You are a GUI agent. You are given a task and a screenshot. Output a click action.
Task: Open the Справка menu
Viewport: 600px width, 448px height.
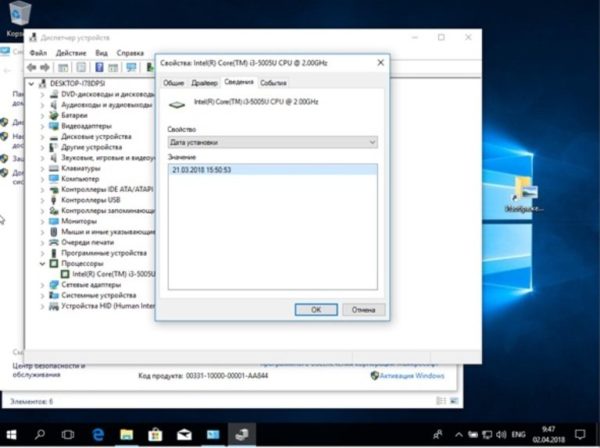coord(130,53)
